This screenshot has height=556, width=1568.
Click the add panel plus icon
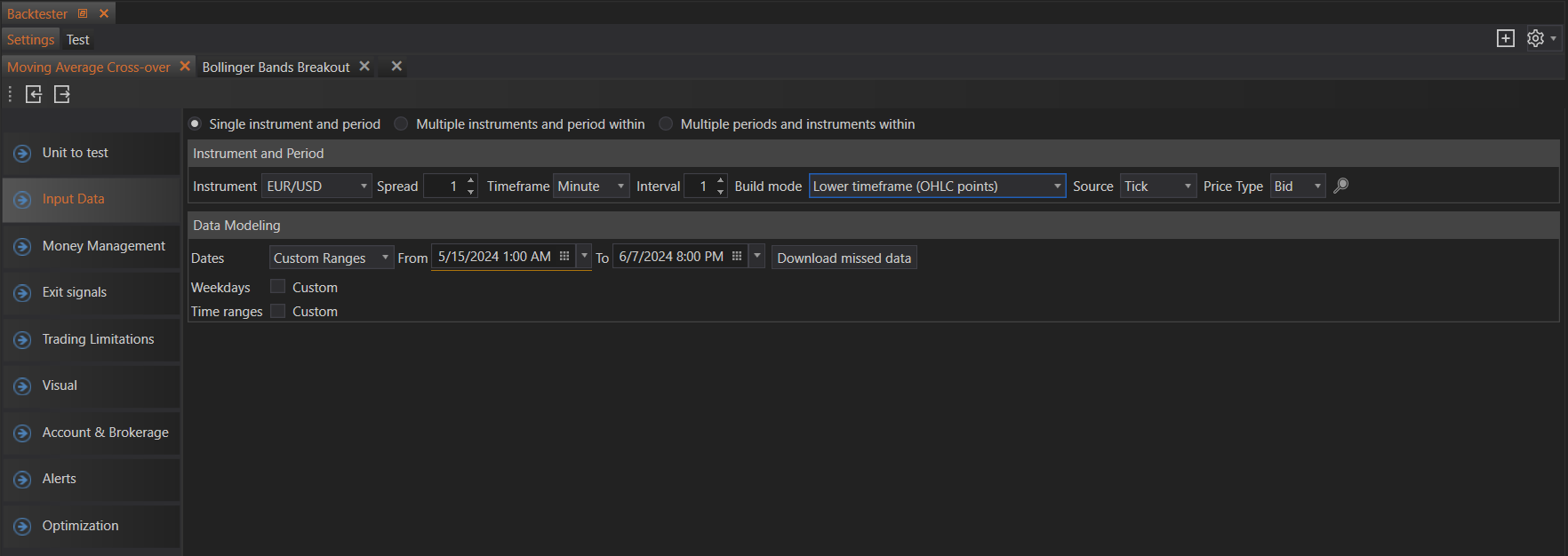point(1505,38)
